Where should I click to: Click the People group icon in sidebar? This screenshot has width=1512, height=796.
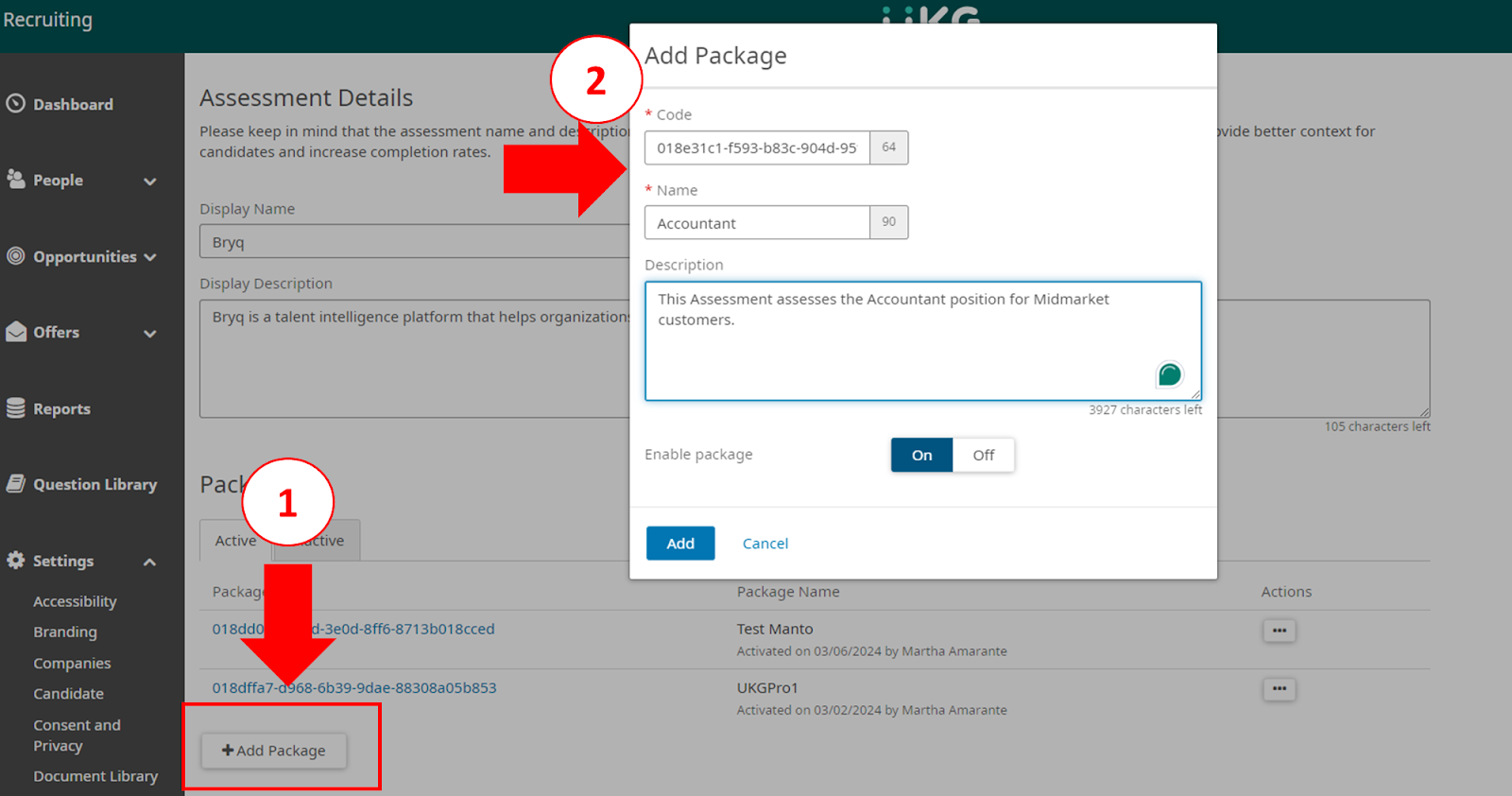point(15,179)
